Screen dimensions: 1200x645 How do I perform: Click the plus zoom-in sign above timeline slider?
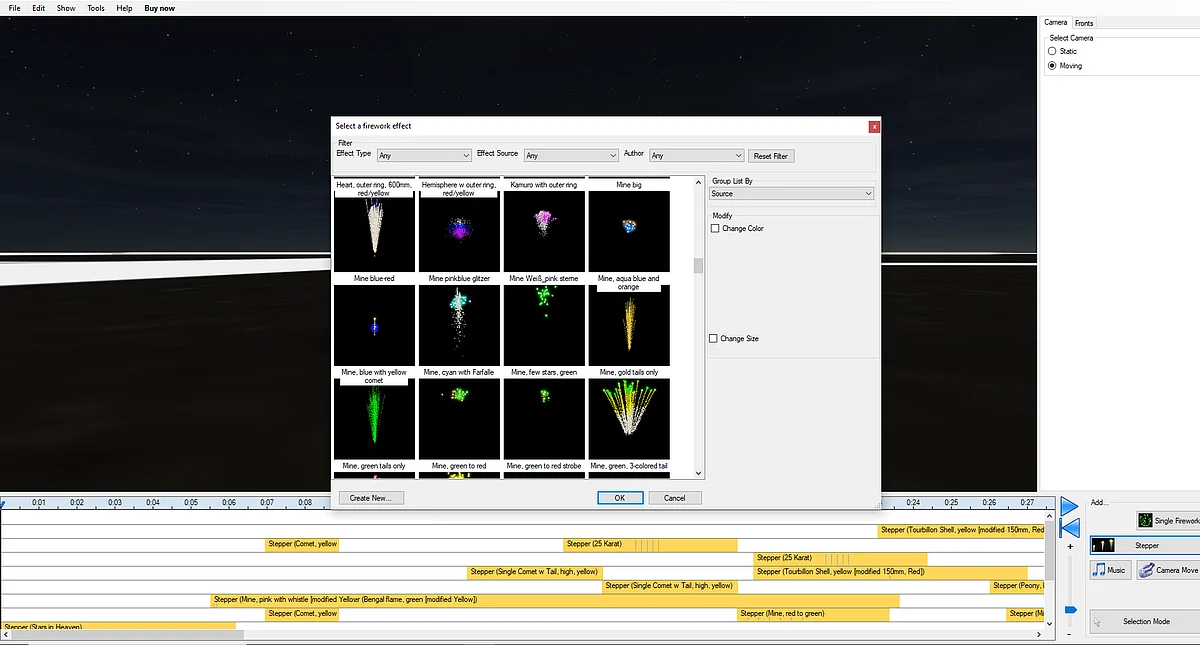pos(1070,547)
